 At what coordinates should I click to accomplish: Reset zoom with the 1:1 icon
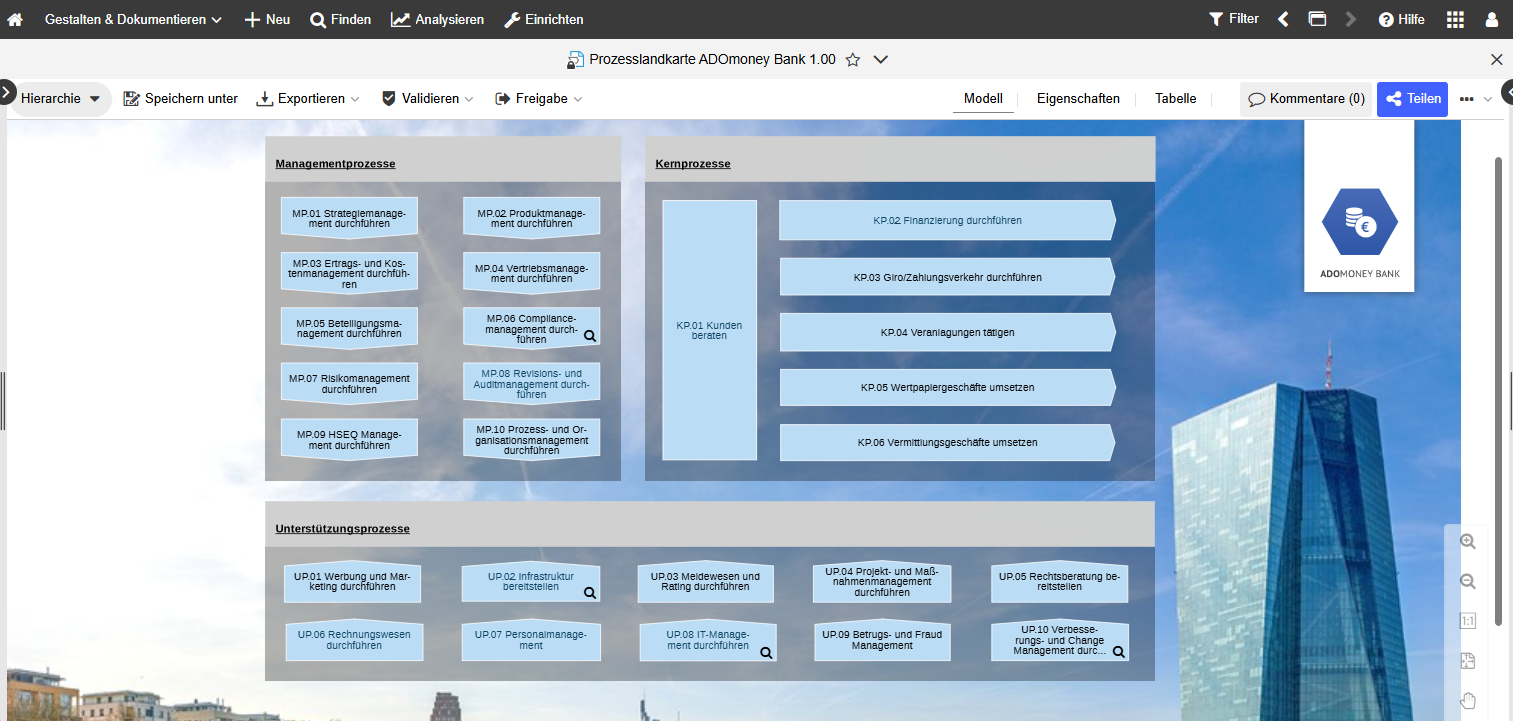coord(1468,621)
